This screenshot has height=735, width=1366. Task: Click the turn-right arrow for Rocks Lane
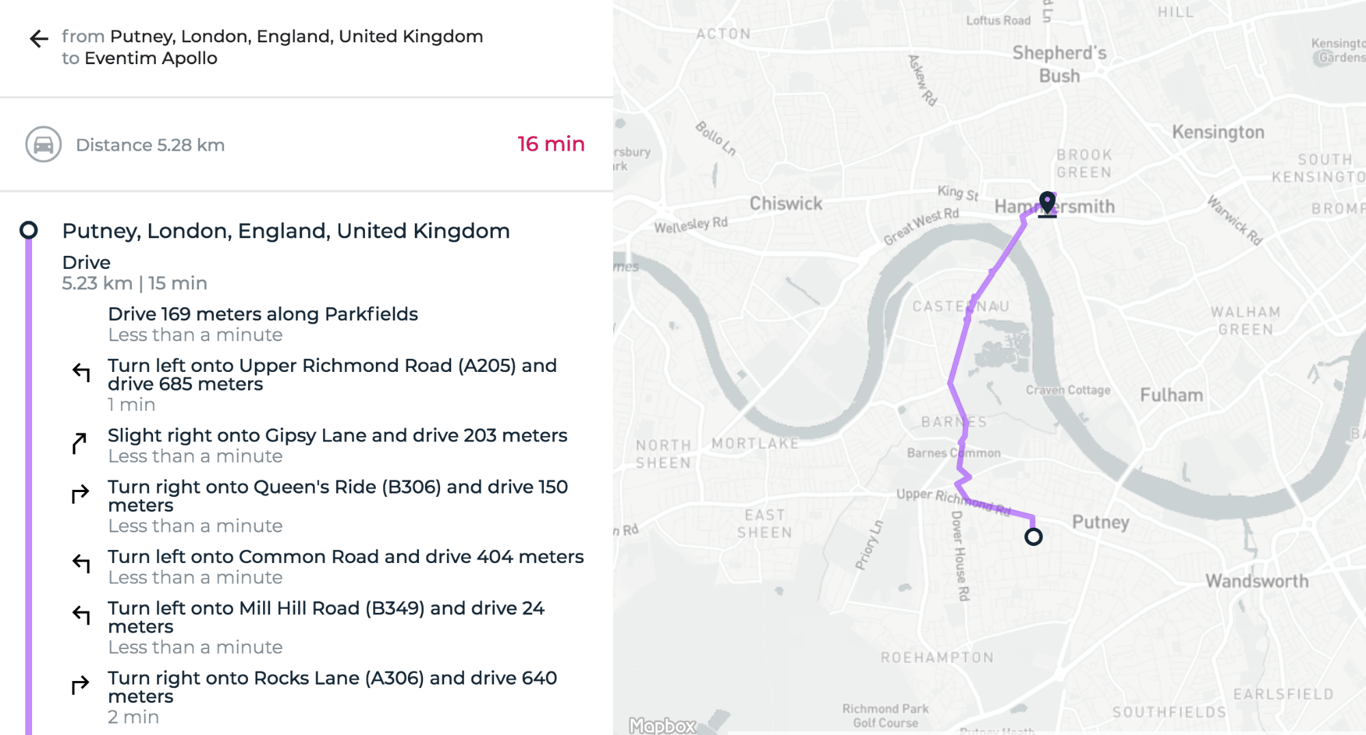(81, 685)
